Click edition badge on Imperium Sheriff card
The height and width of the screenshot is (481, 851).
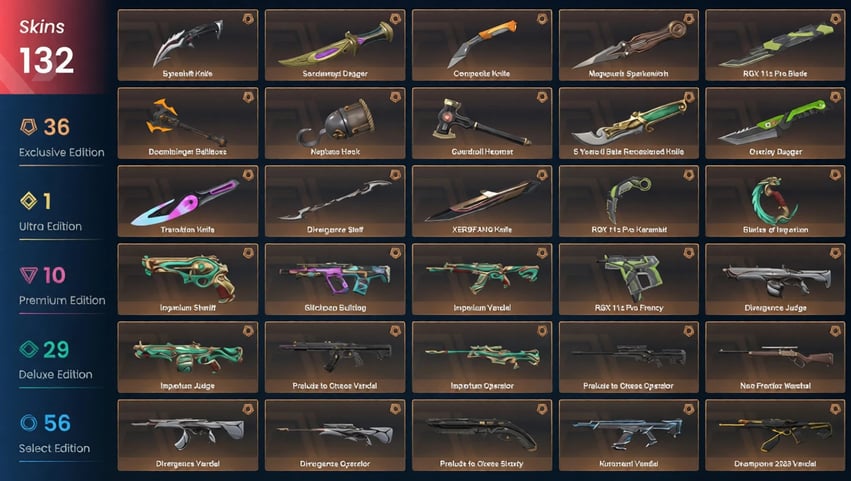click(x=249, y=253)
